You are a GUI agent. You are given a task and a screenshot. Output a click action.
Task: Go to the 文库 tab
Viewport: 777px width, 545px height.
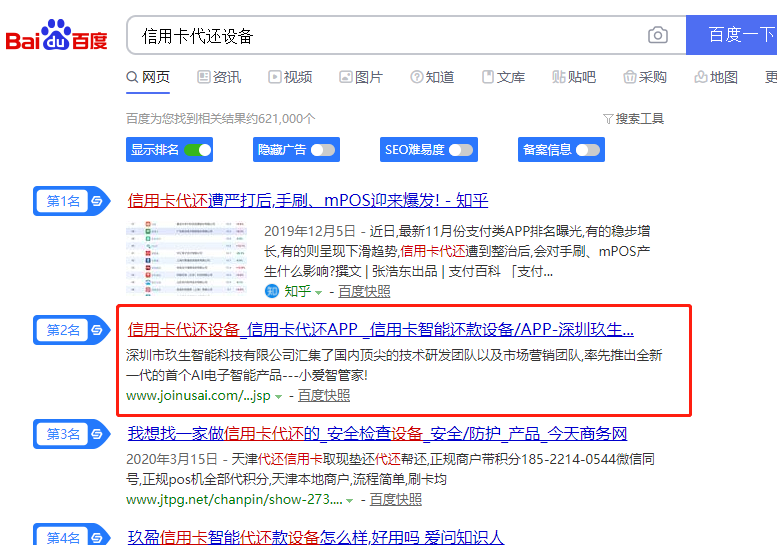[x=503, y=77]
